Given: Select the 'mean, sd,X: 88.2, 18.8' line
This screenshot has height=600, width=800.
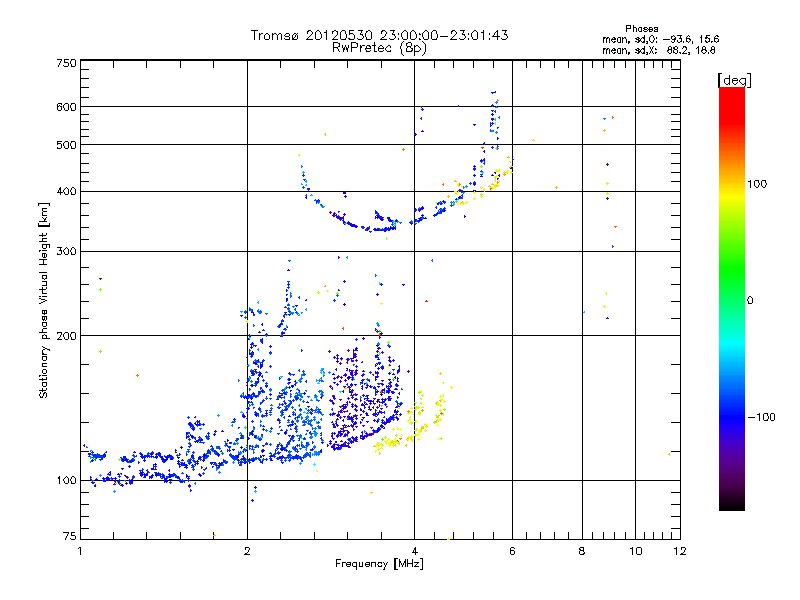Looking at the screenshot, I should [659, 50].
